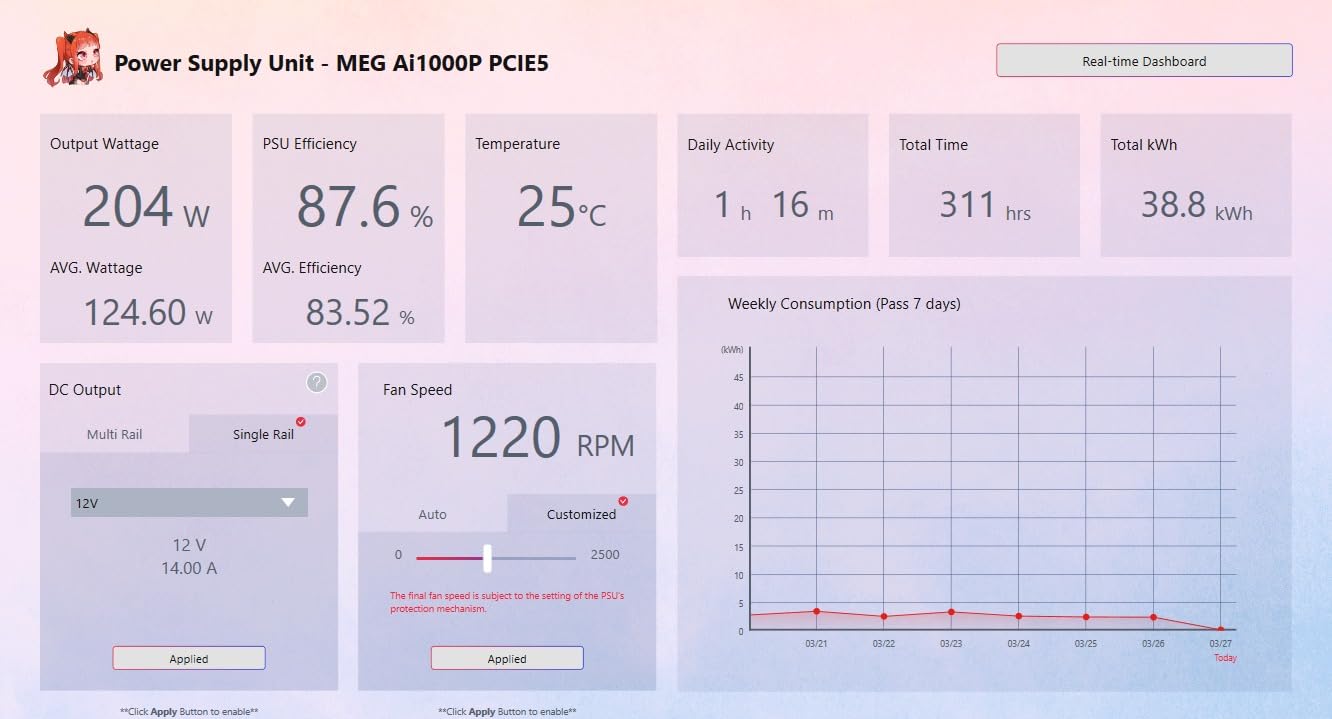
Task: Click the fan speed slider handle
Action: (x=487, y=558)
